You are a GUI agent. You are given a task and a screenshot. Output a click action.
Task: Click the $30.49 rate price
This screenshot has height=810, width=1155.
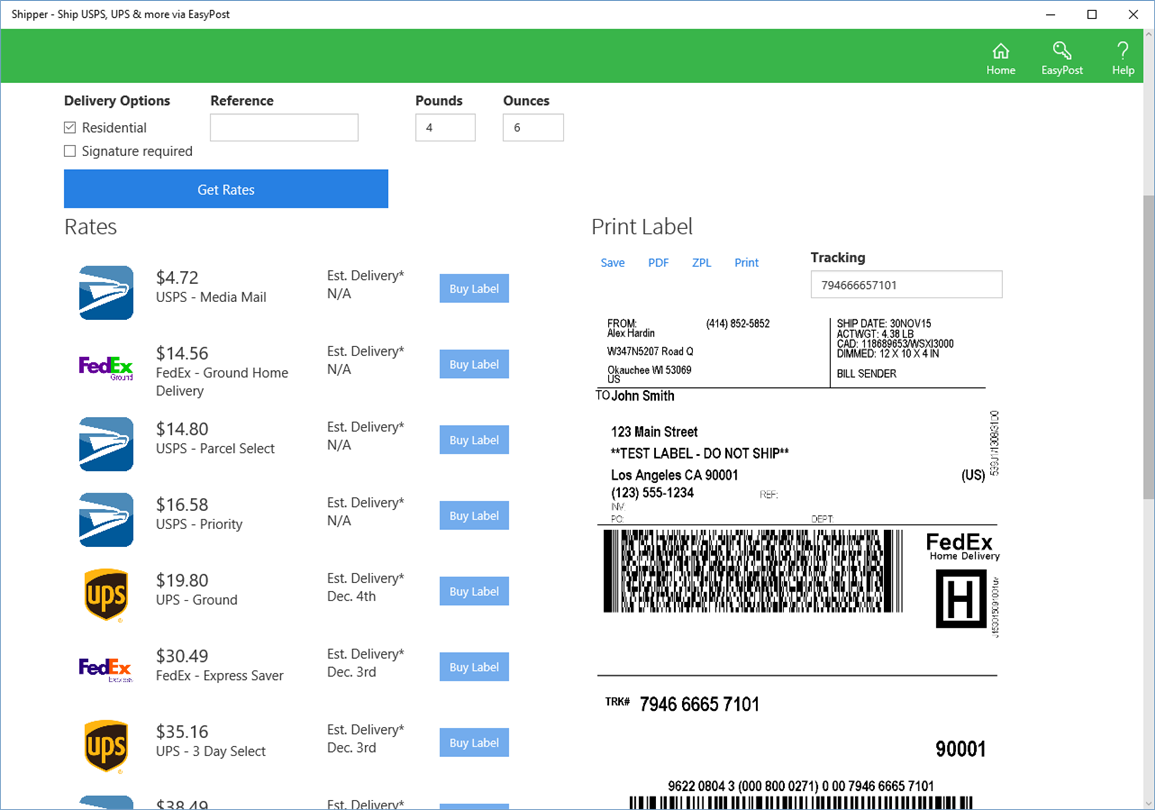[x=182, y=656]
